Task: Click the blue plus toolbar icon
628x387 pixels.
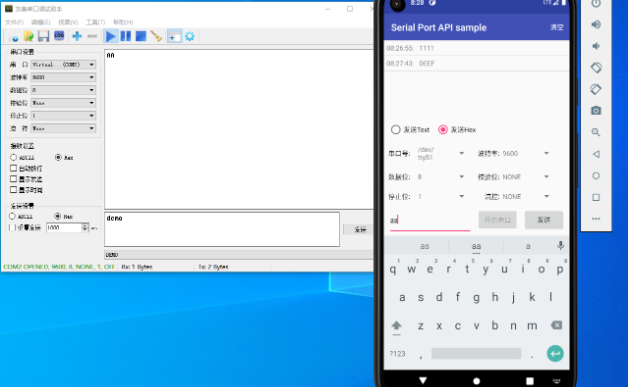Action: click(x=77, y=36)
